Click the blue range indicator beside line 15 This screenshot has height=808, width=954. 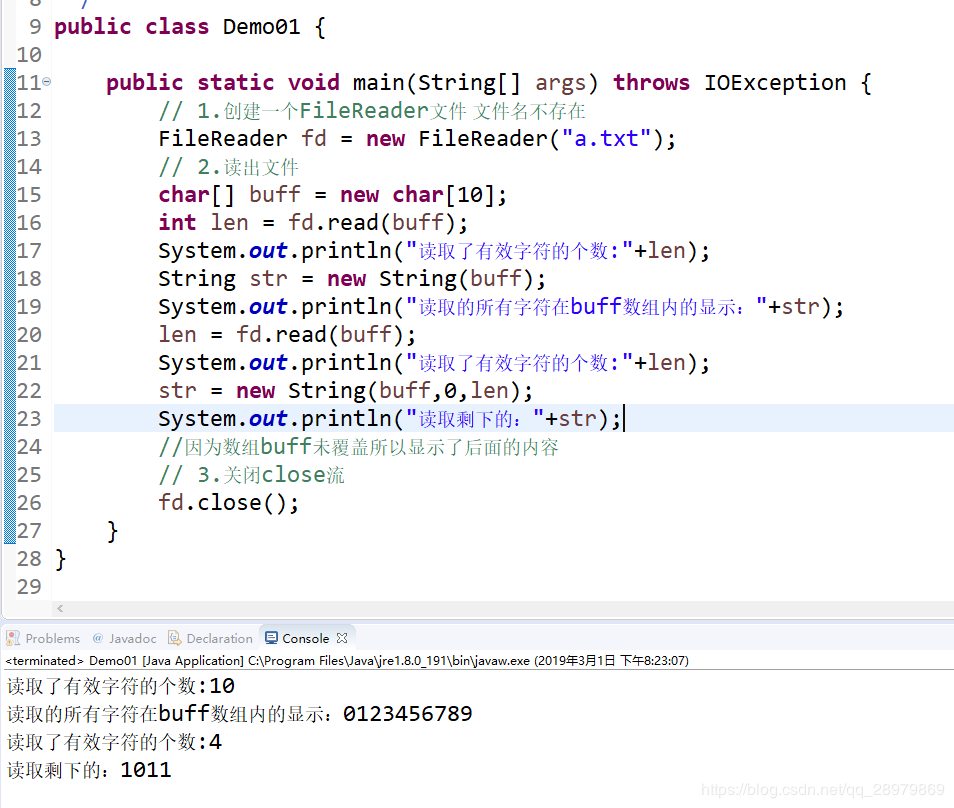pyautogui.click(x=10, y=195)
